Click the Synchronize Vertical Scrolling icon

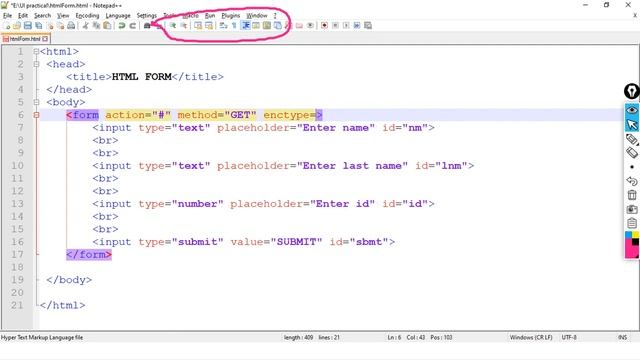click(x=198, y=25)
